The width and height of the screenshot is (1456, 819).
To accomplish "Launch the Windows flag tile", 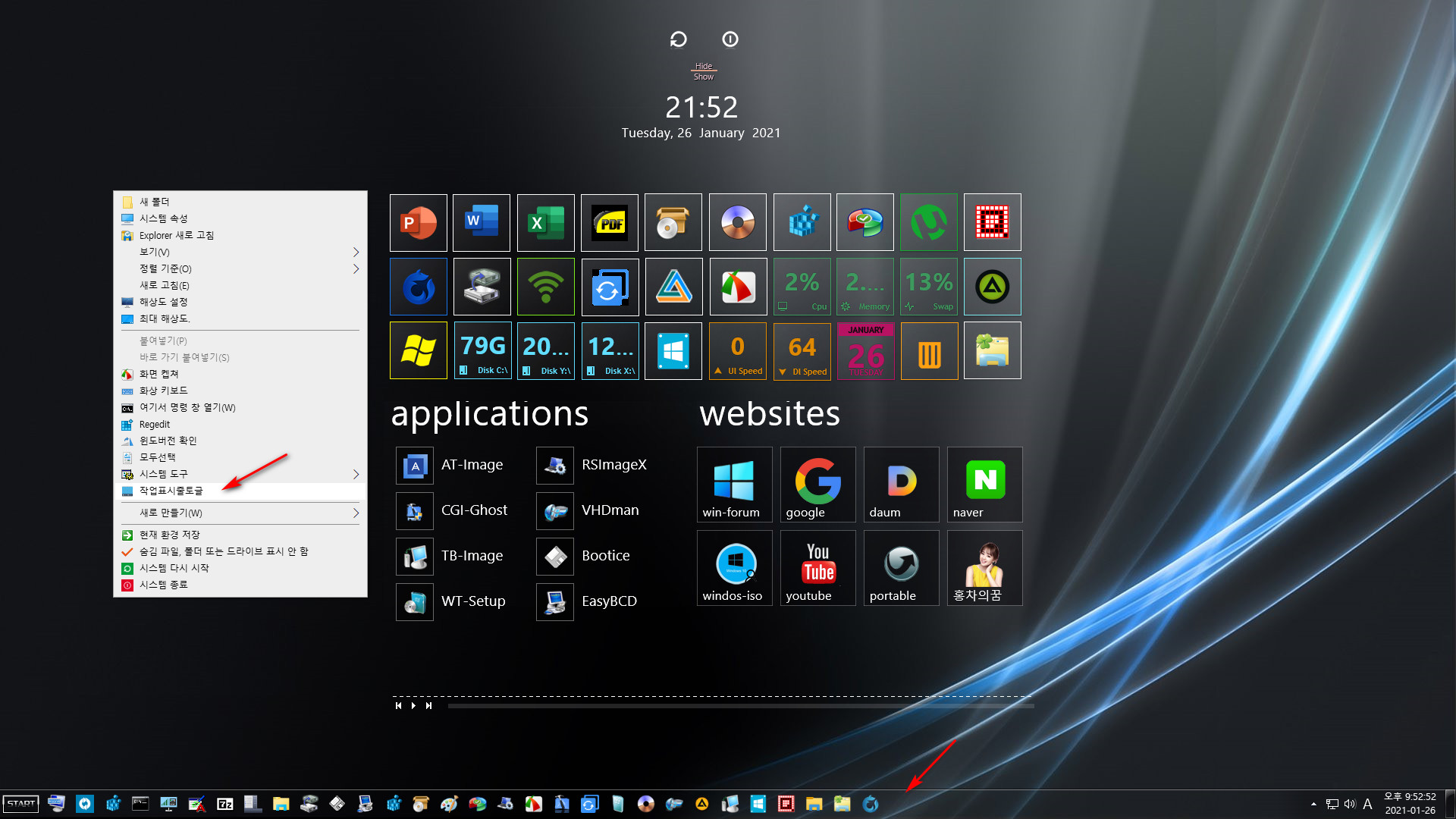I will click(x=418, y=350).
